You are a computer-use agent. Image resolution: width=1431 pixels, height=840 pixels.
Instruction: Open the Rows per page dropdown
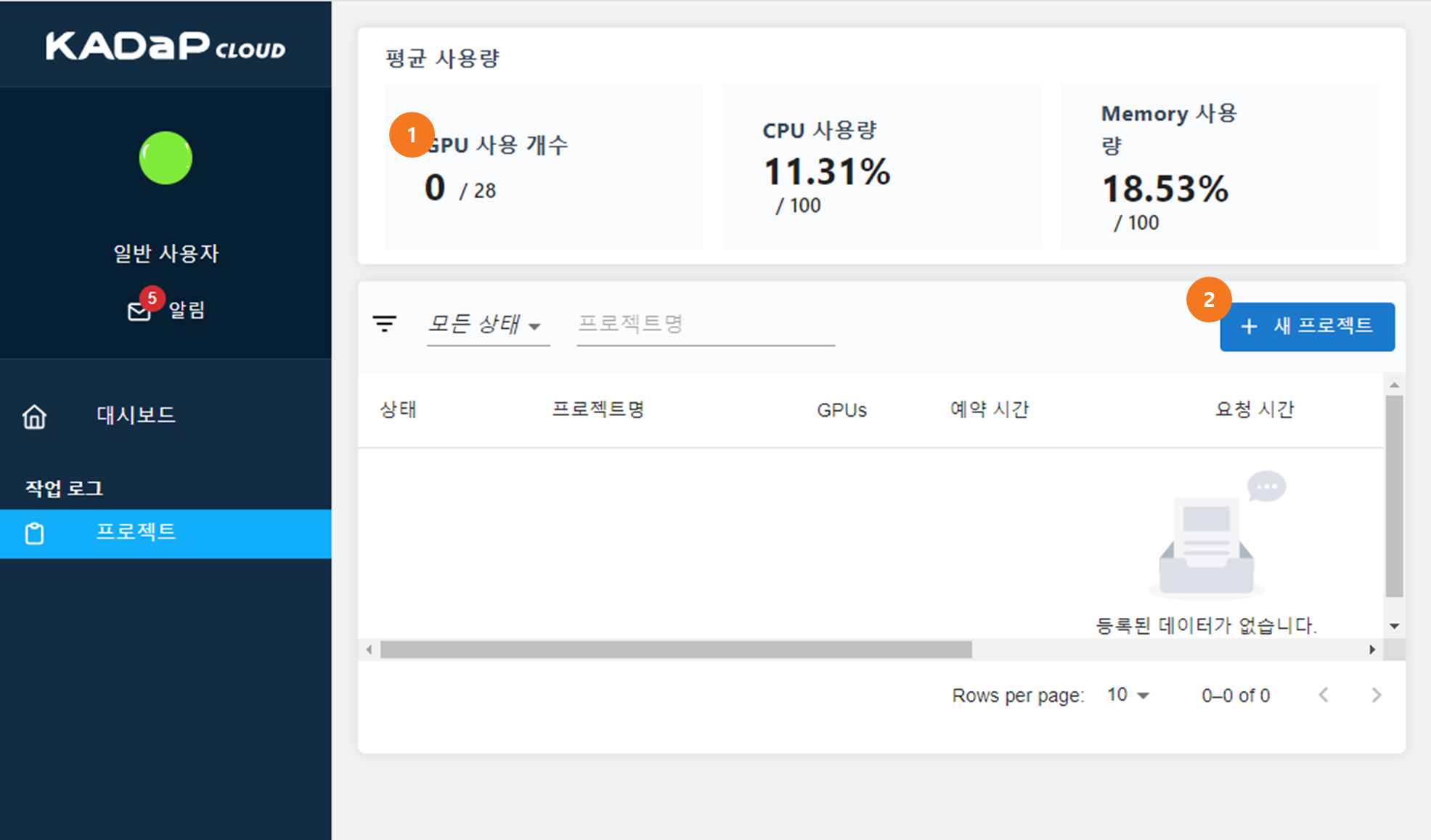click(x=1128, y=695)
